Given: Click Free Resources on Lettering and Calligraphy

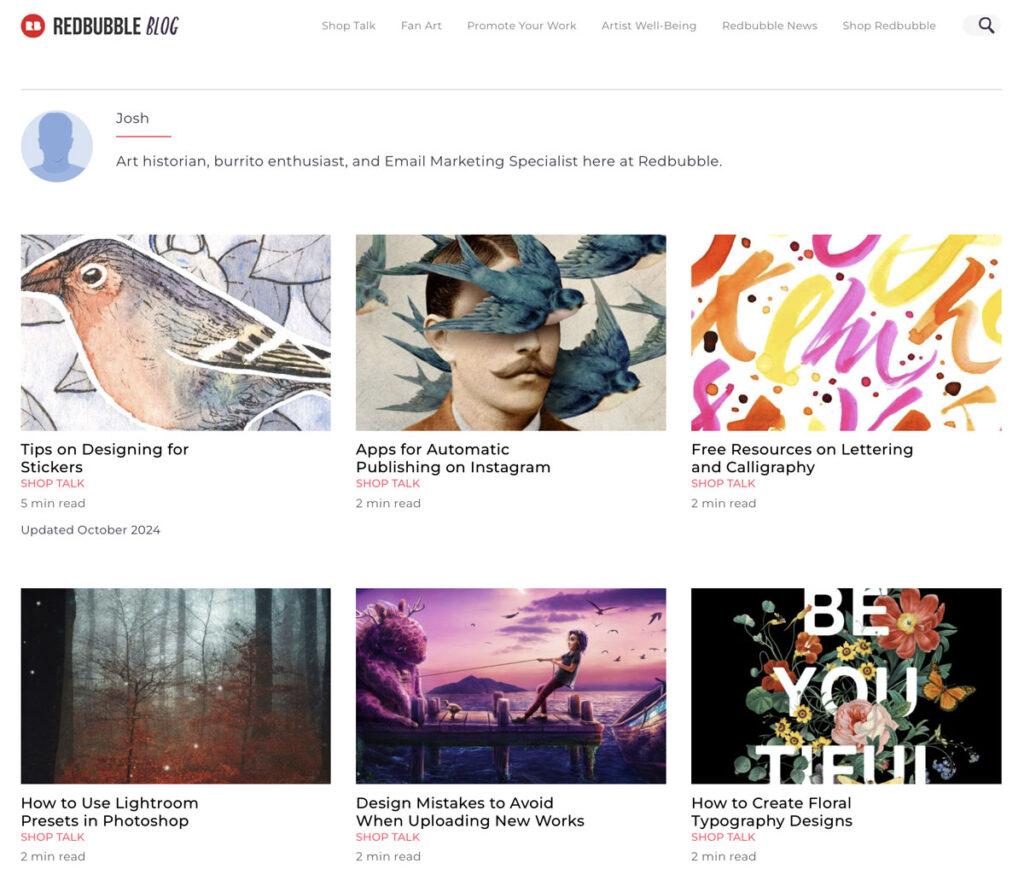Looking at the screenshot, I should point(801,458).
